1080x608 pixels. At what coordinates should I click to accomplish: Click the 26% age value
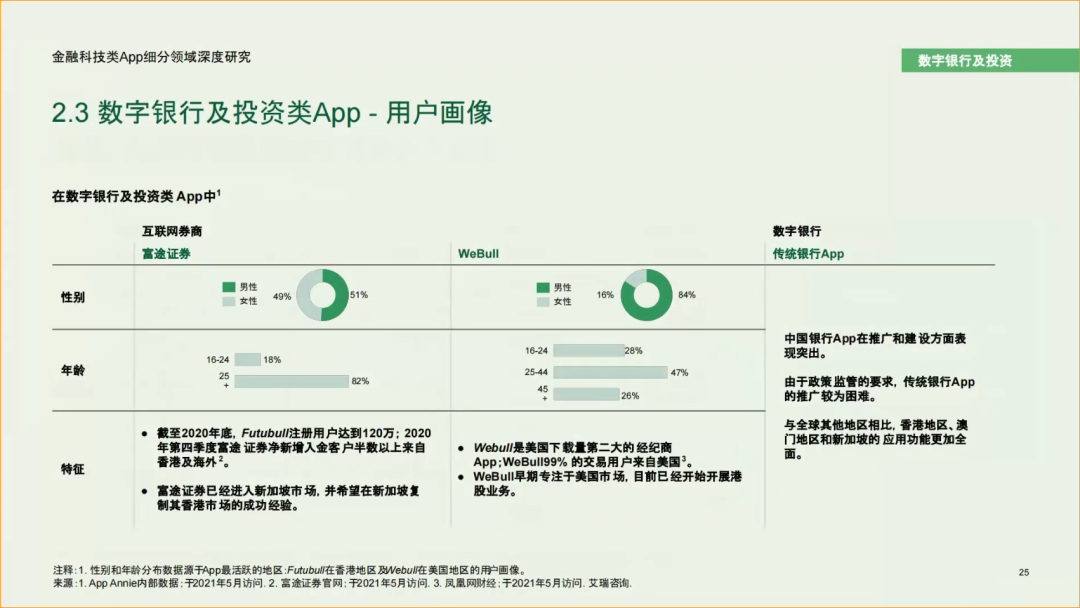630,396
